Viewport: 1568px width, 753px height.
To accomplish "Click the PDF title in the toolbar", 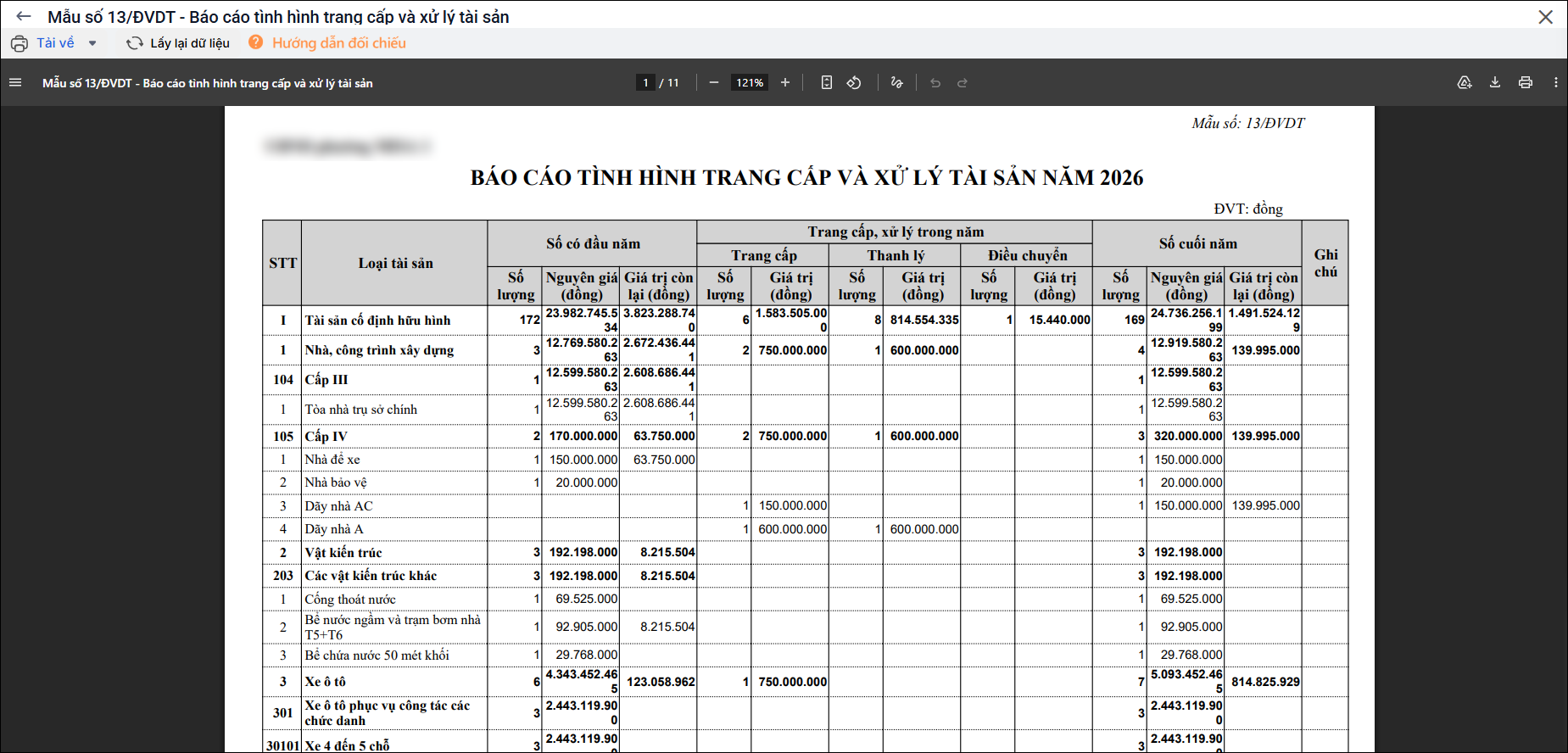I will [x=208, y=83].
